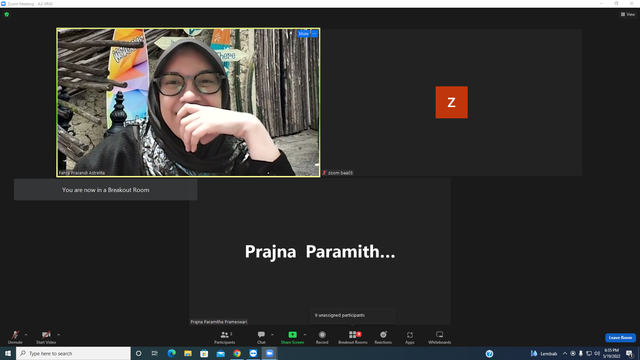Select Prajna Paramitha's participant tile
640x360 pixels.
(320, 251)
